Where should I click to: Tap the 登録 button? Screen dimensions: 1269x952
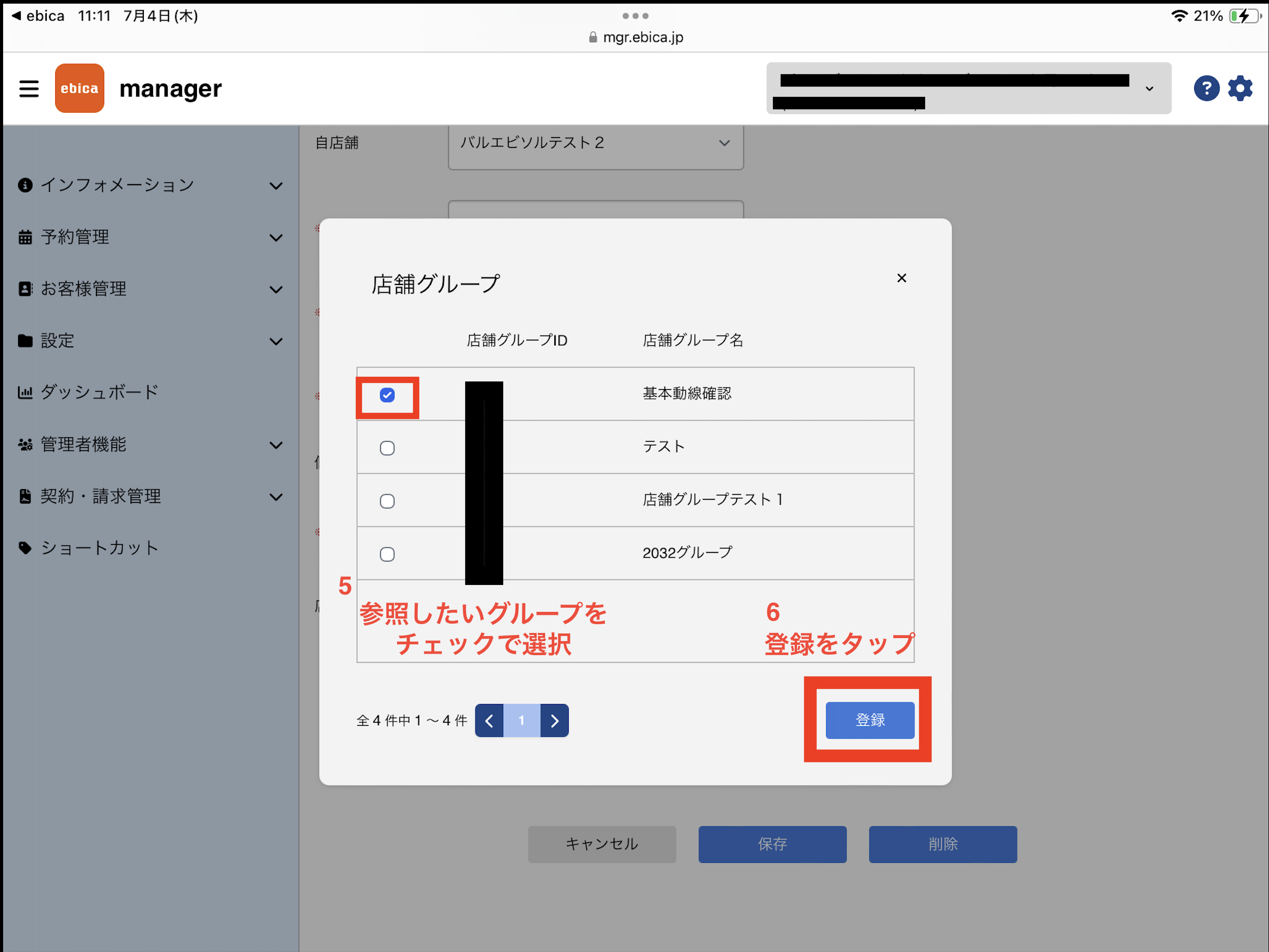pos(870,720)
